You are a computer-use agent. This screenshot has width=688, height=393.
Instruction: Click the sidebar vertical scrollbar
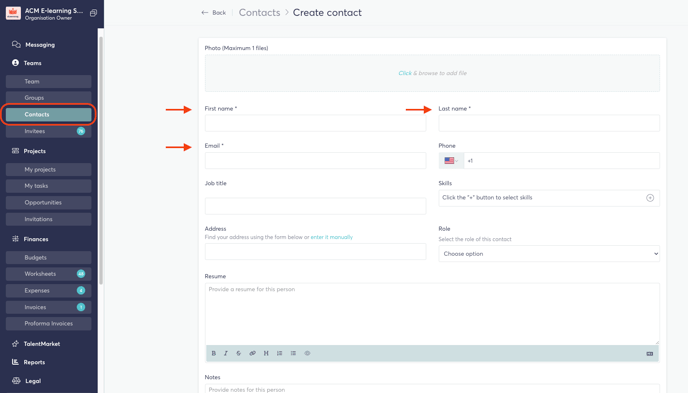coord(101,160)
